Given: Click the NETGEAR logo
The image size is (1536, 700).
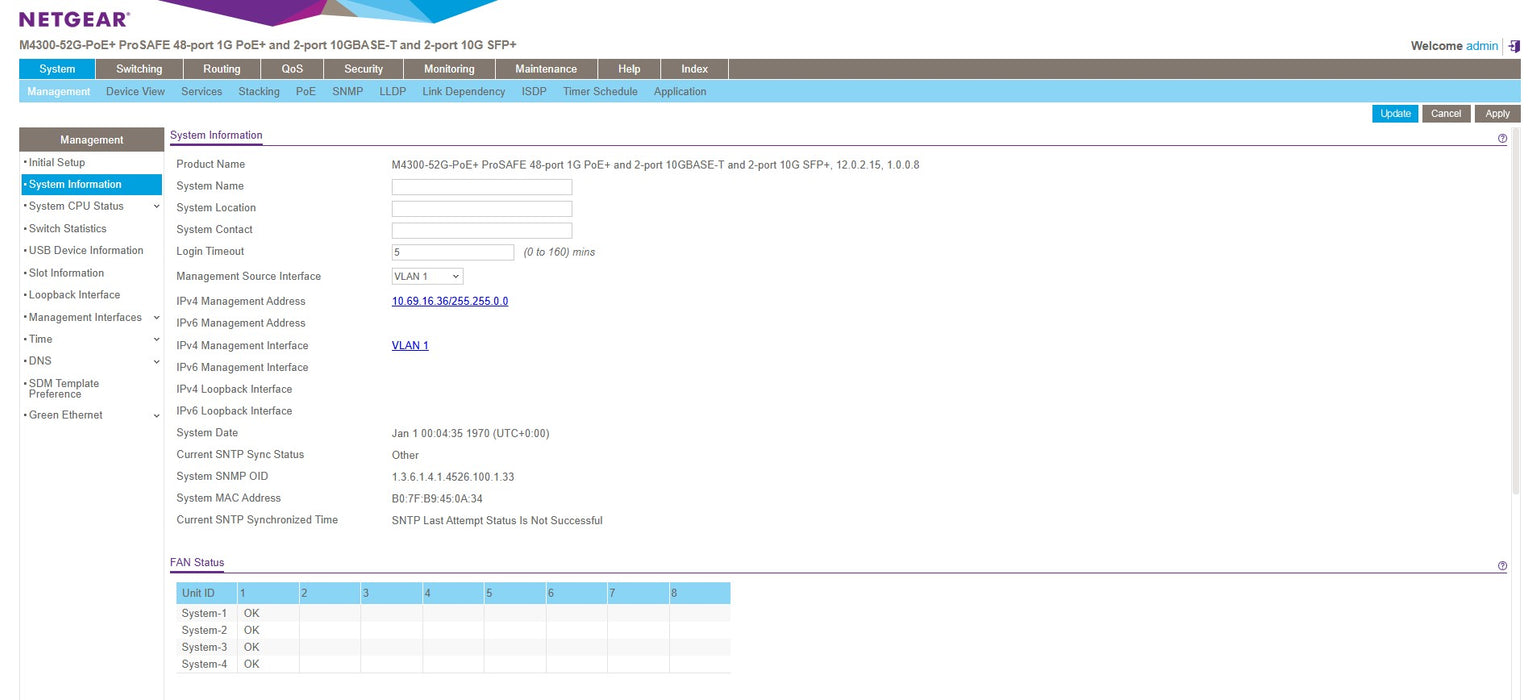Looking at the screenshot, I should point(74,19).
